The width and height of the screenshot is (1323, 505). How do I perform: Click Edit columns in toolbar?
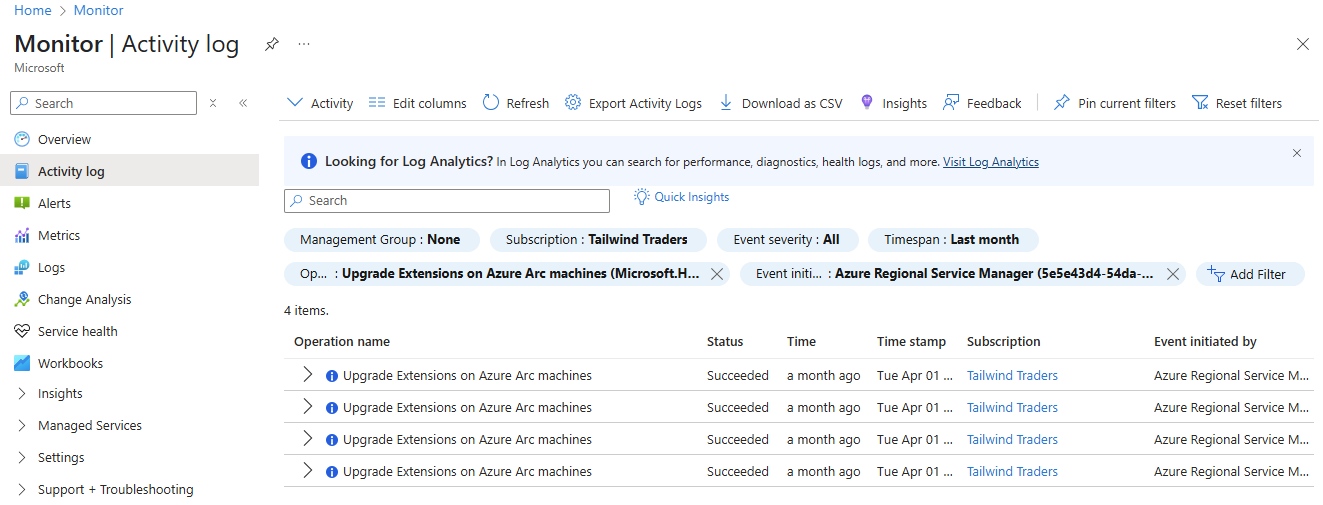point(417,103)
